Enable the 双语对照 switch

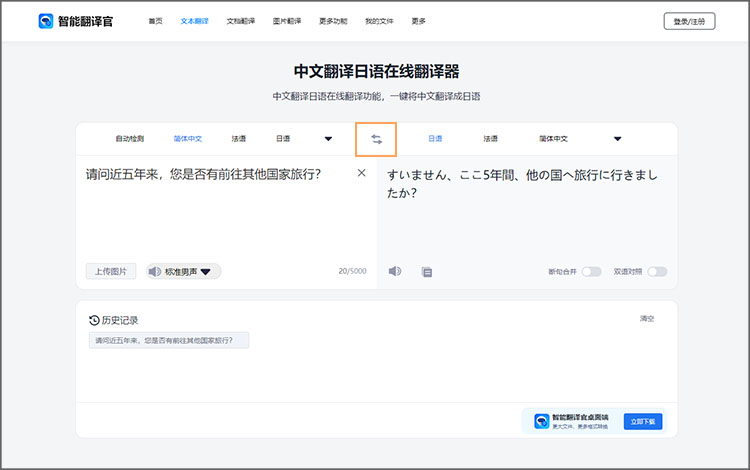click(x=657, y=271)
